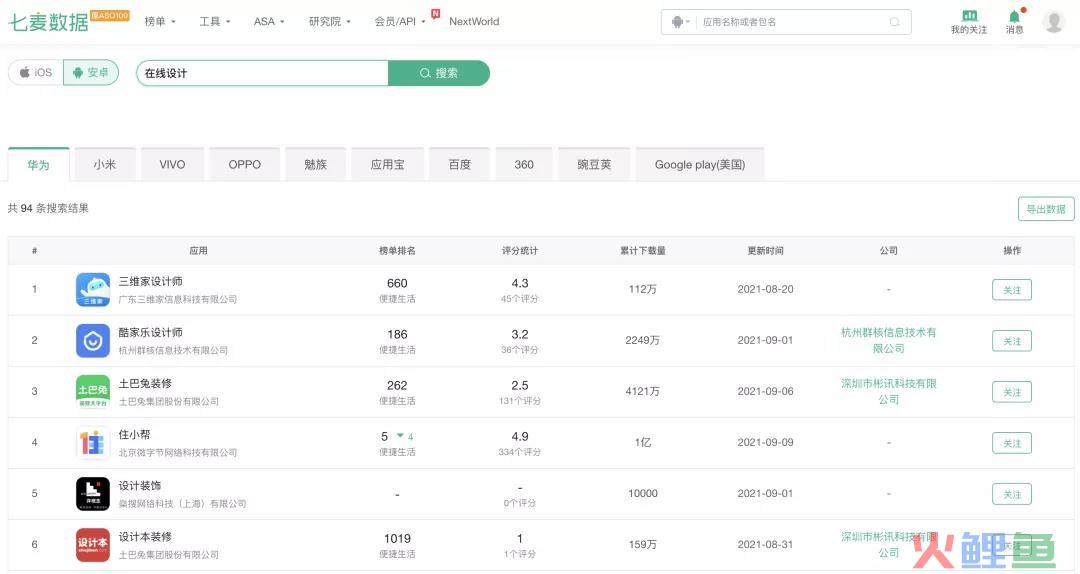Viewport: 1080px width, 574px height.
Task: Click the 共 94 条搜索结果 text
Action: pos(48,208)
